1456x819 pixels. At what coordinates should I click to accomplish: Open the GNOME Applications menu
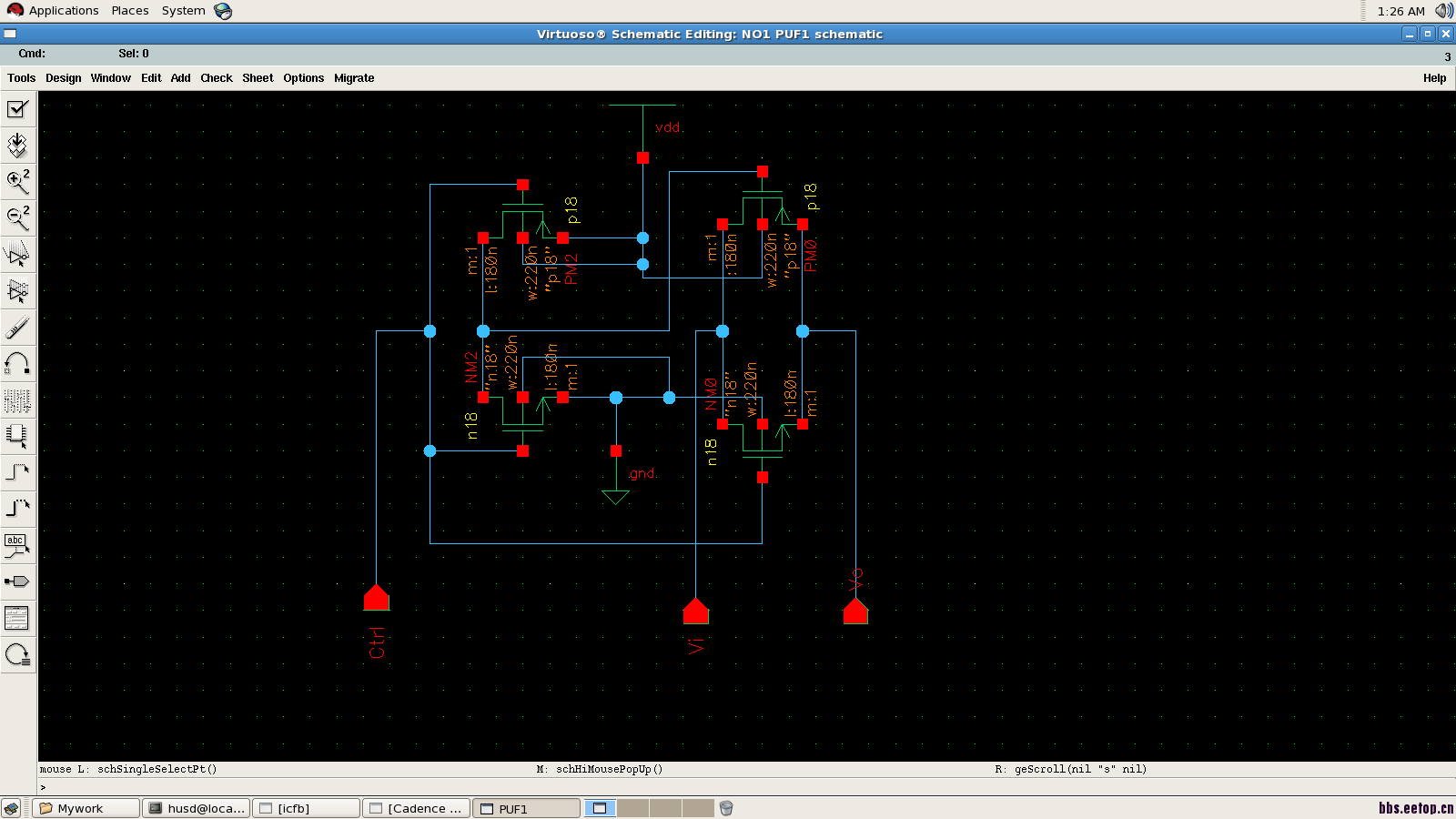coord(63,11)
